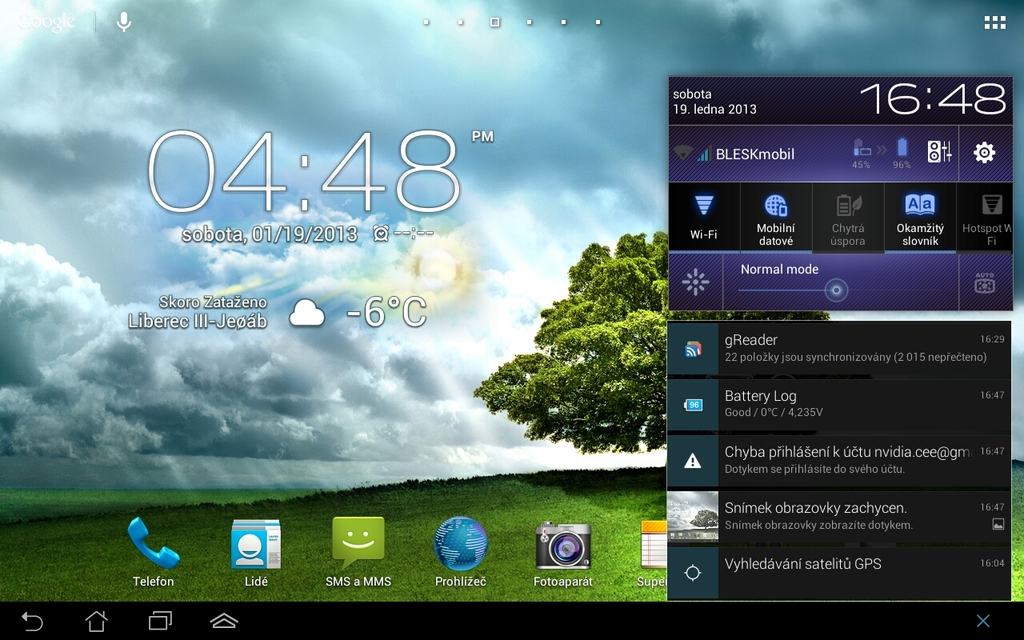
Task: Disable the Mobilní datové data connection
Action: tap(776, 217)
